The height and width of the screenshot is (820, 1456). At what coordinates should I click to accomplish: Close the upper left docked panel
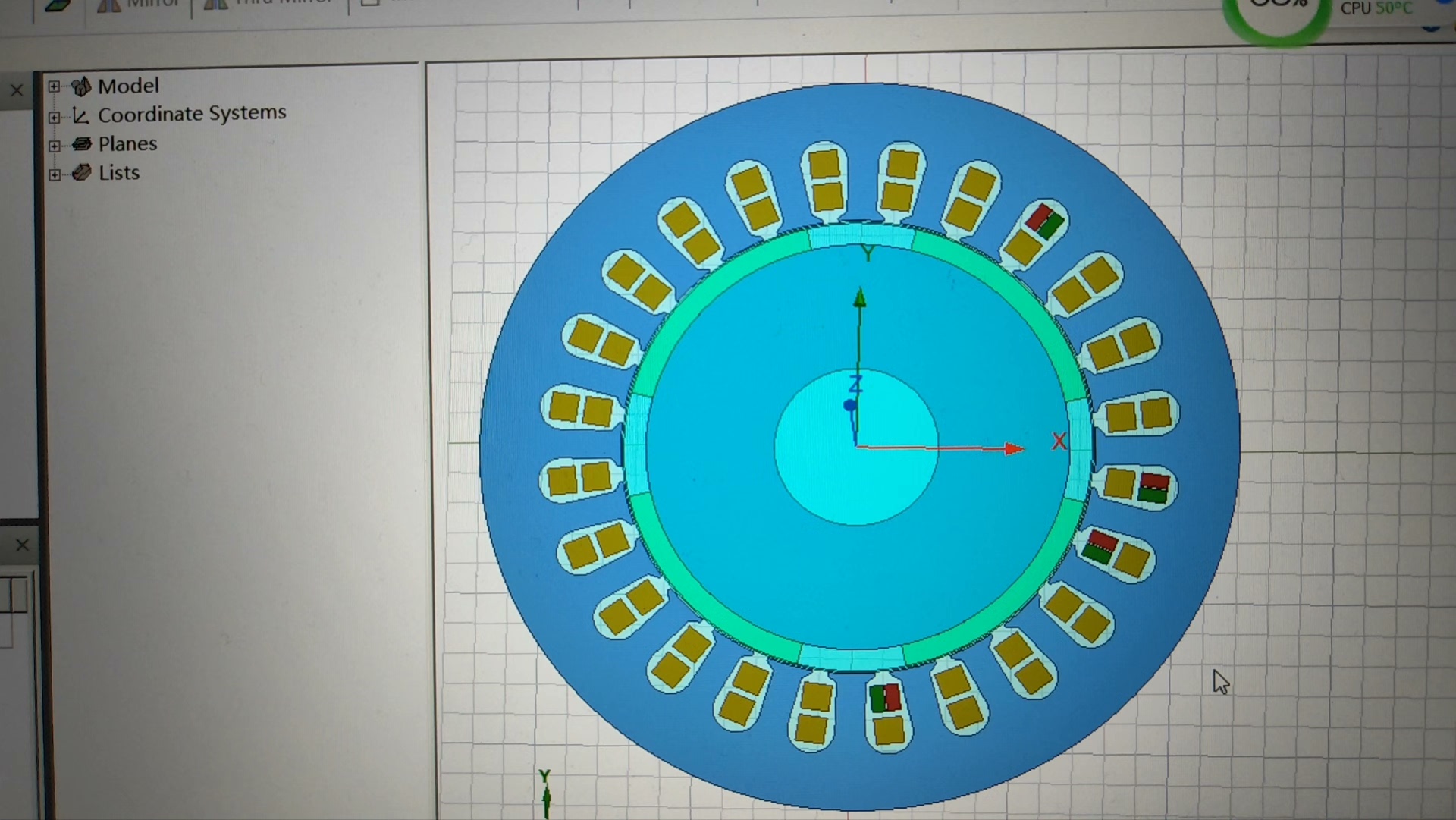[x=17, y=90]
